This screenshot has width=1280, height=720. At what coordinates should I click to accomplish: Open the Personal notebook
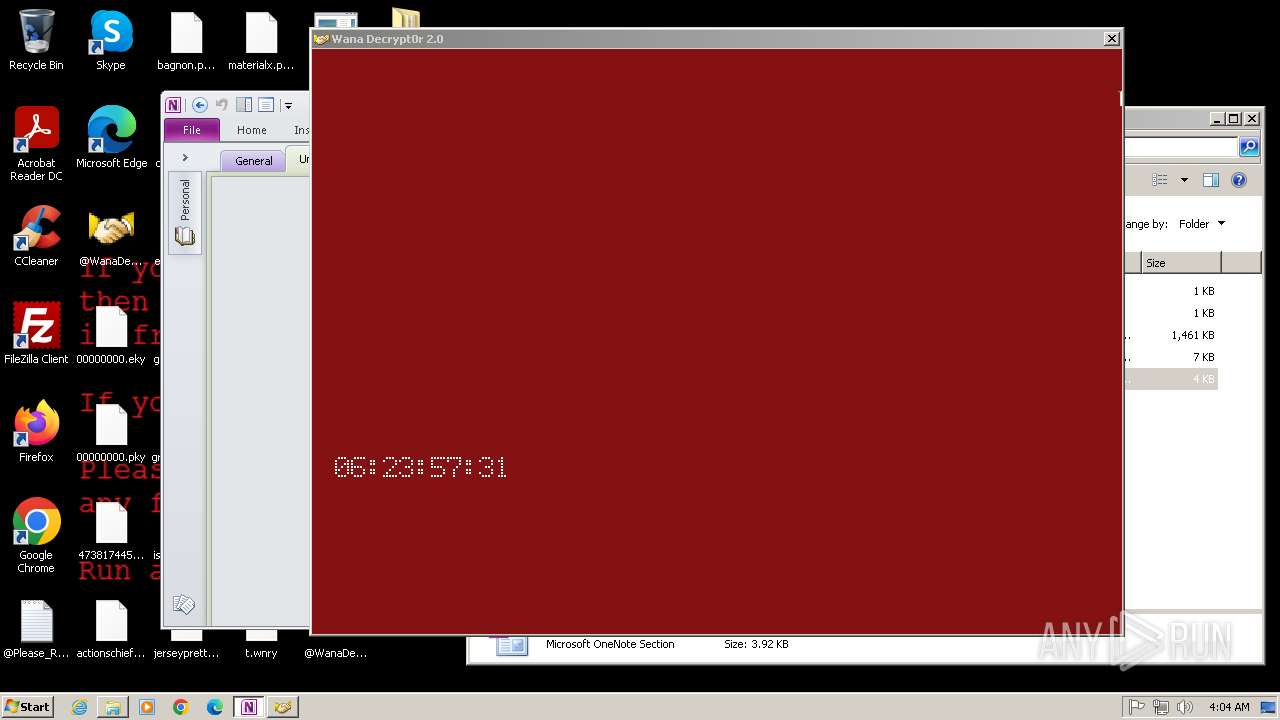[x=185, y=213]
